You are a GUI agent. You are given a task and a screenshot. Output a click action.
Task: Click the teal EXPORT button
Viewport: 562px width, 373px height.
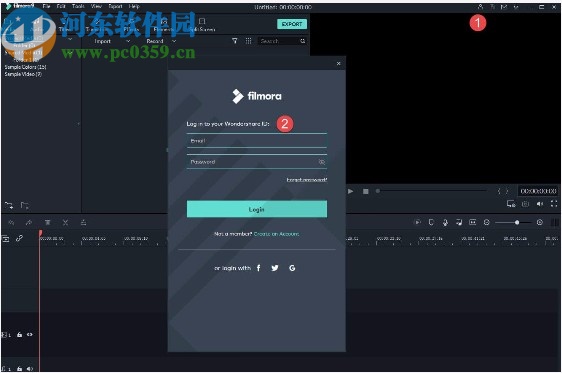coord(292,24)
